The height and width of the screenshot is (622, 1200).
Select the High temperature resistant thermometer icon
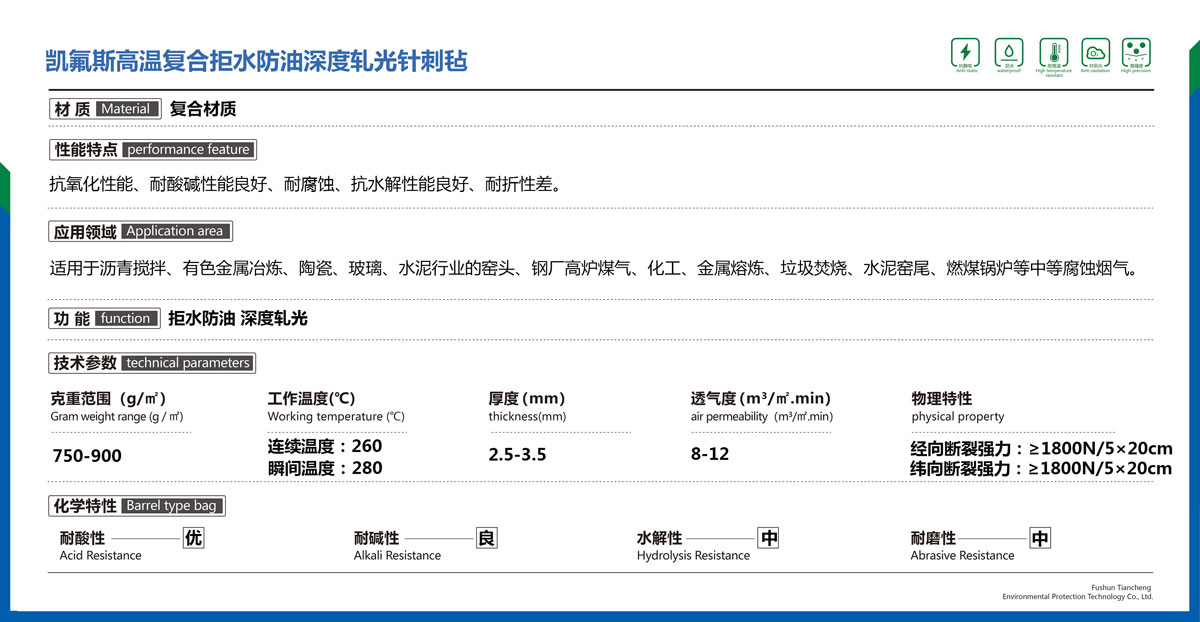pos(1053,52)
